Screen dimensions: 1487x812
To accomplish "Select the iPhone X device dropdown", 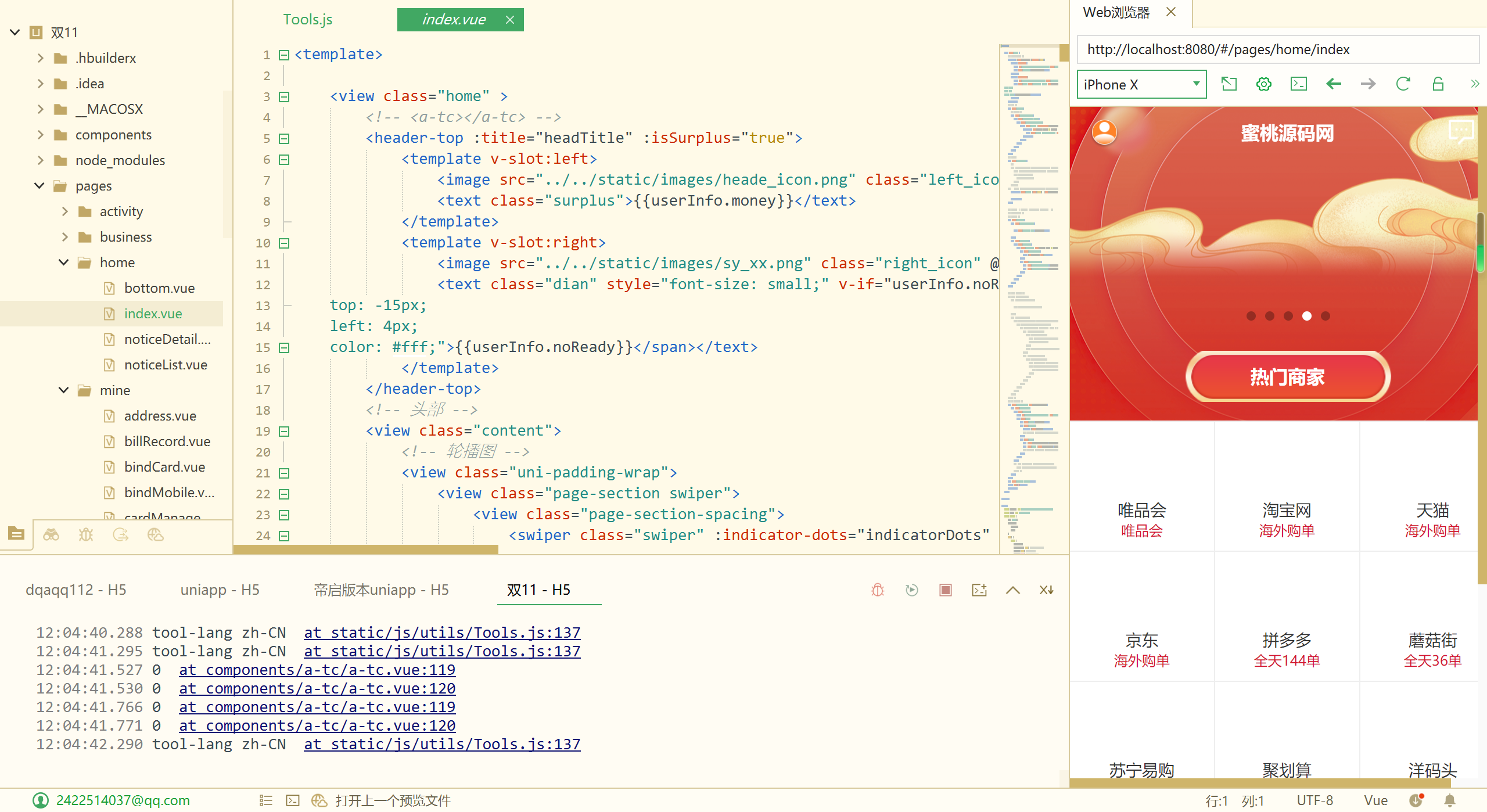I will click(1140, 84).
